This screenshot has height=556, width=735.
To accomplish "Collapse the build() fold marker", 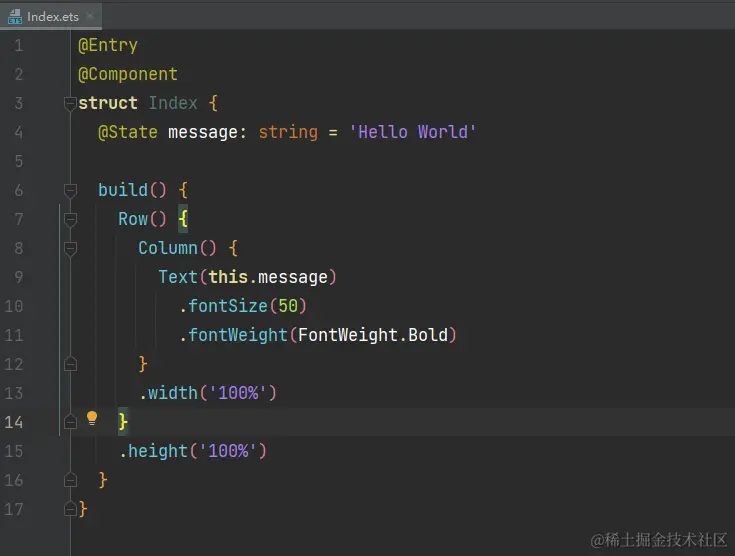I will pos(70,190).
